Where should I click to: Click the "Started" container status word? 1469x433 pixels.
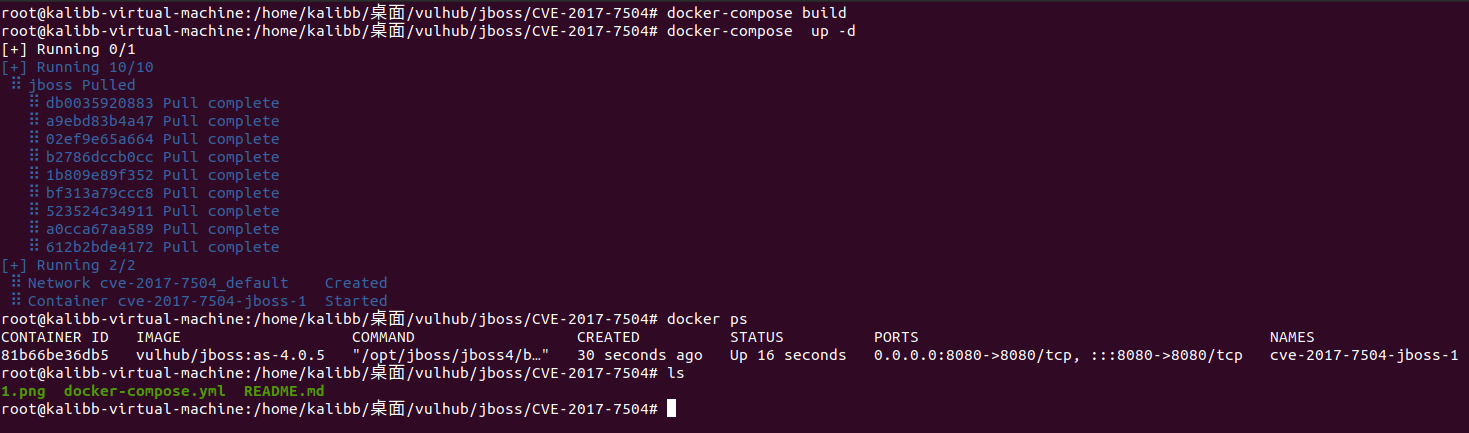356,301
